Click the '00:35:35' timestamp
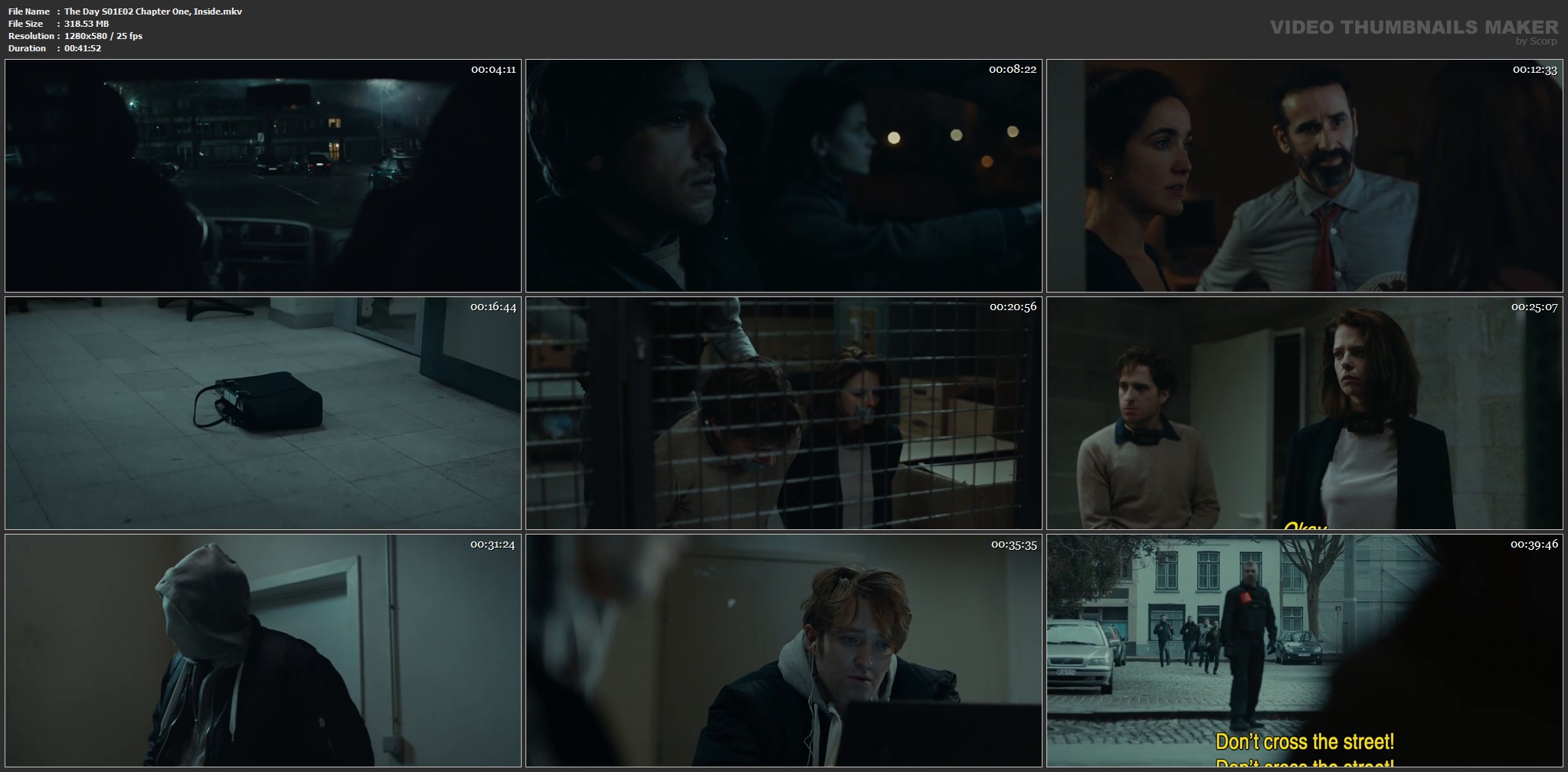 tap(1014, 545)
